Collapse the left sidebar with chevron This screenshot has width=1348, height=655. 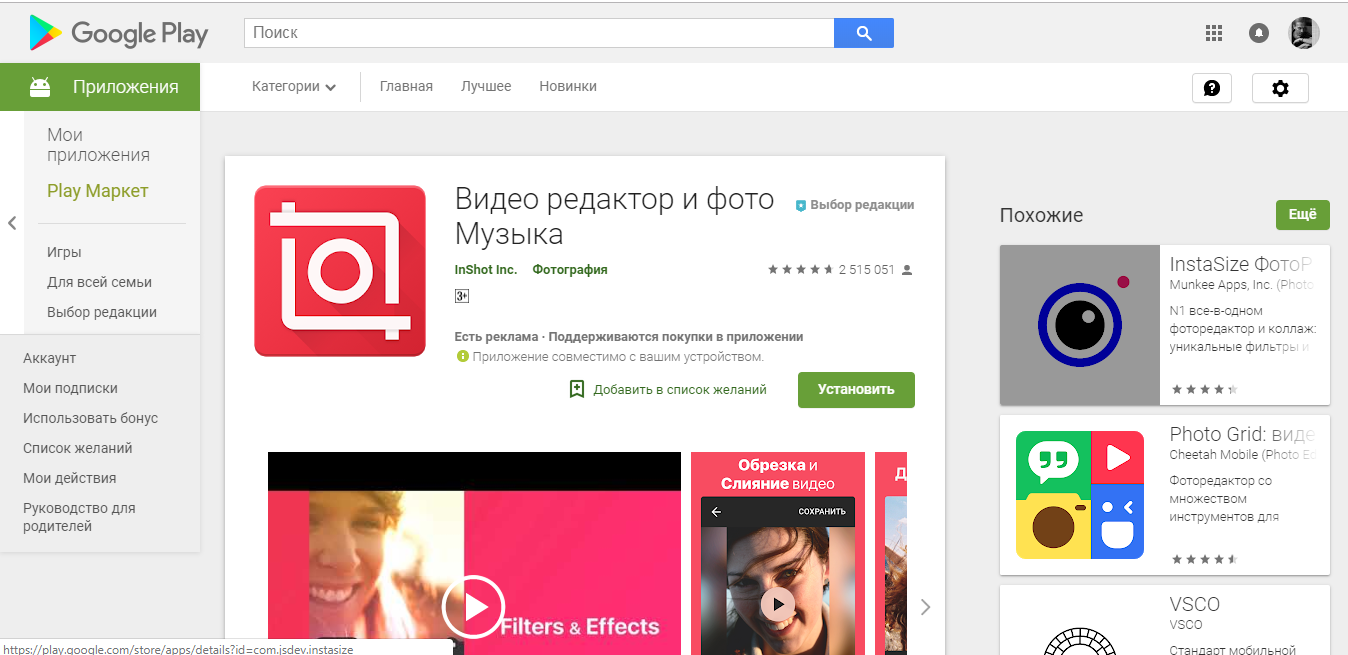[x=12, y=223]
